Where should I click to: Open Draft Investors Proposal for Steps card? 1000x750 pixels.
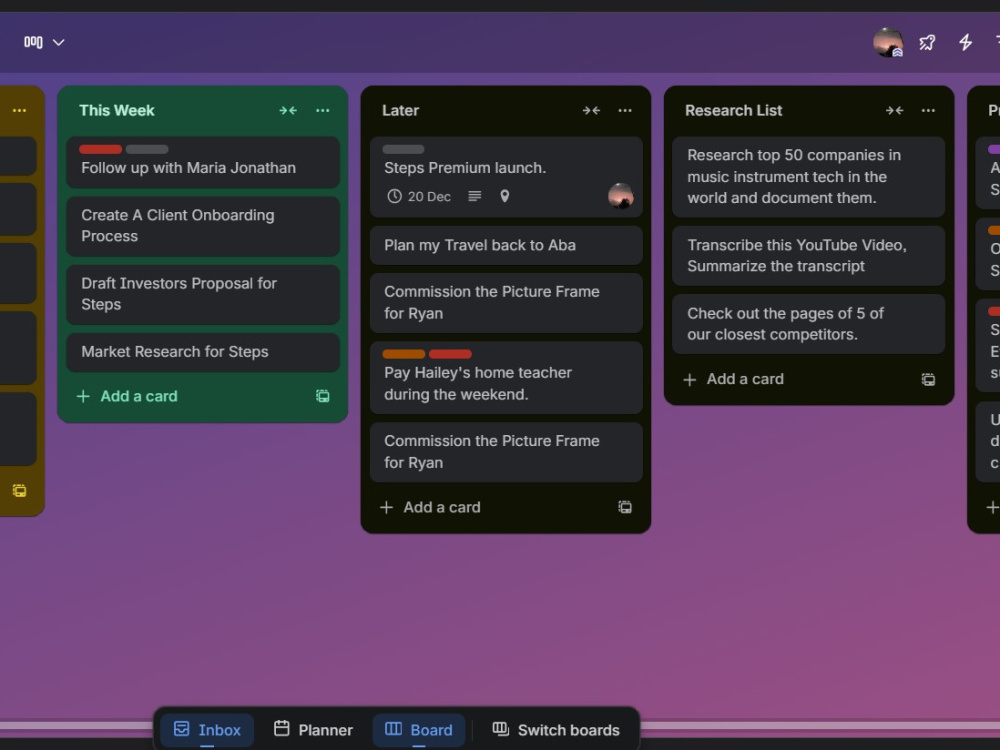[203, 294]
